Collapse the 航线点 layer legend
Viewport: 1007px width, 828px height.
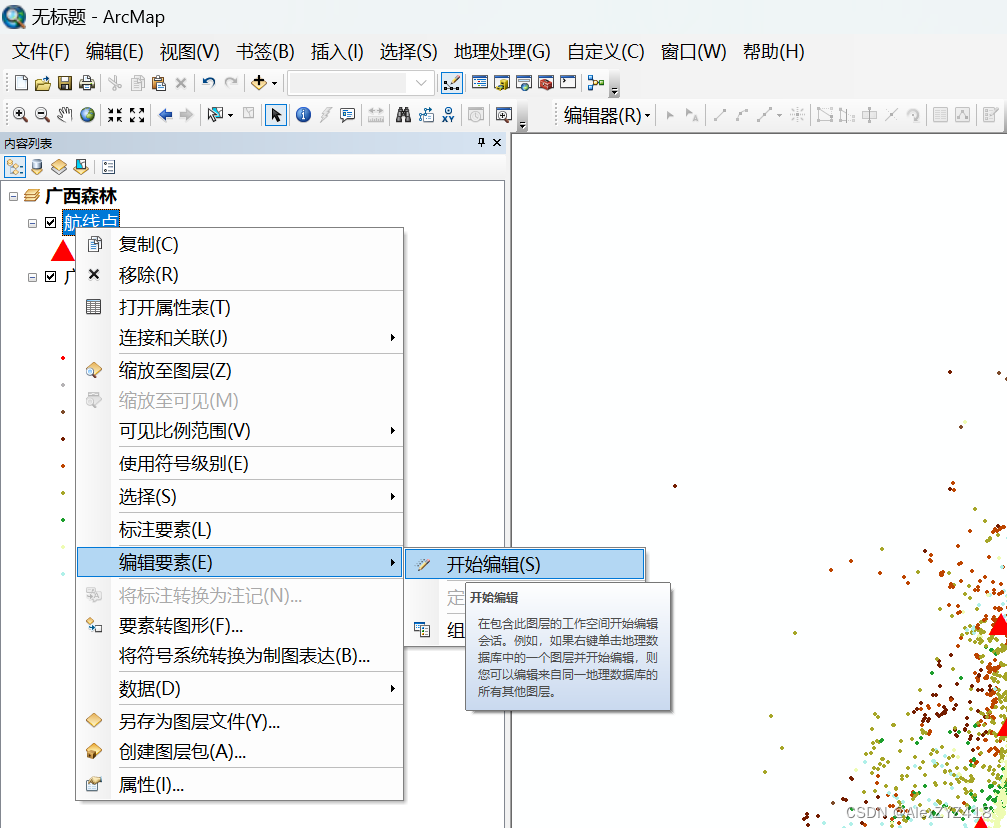pyautogui.click(x=32, y=223)
